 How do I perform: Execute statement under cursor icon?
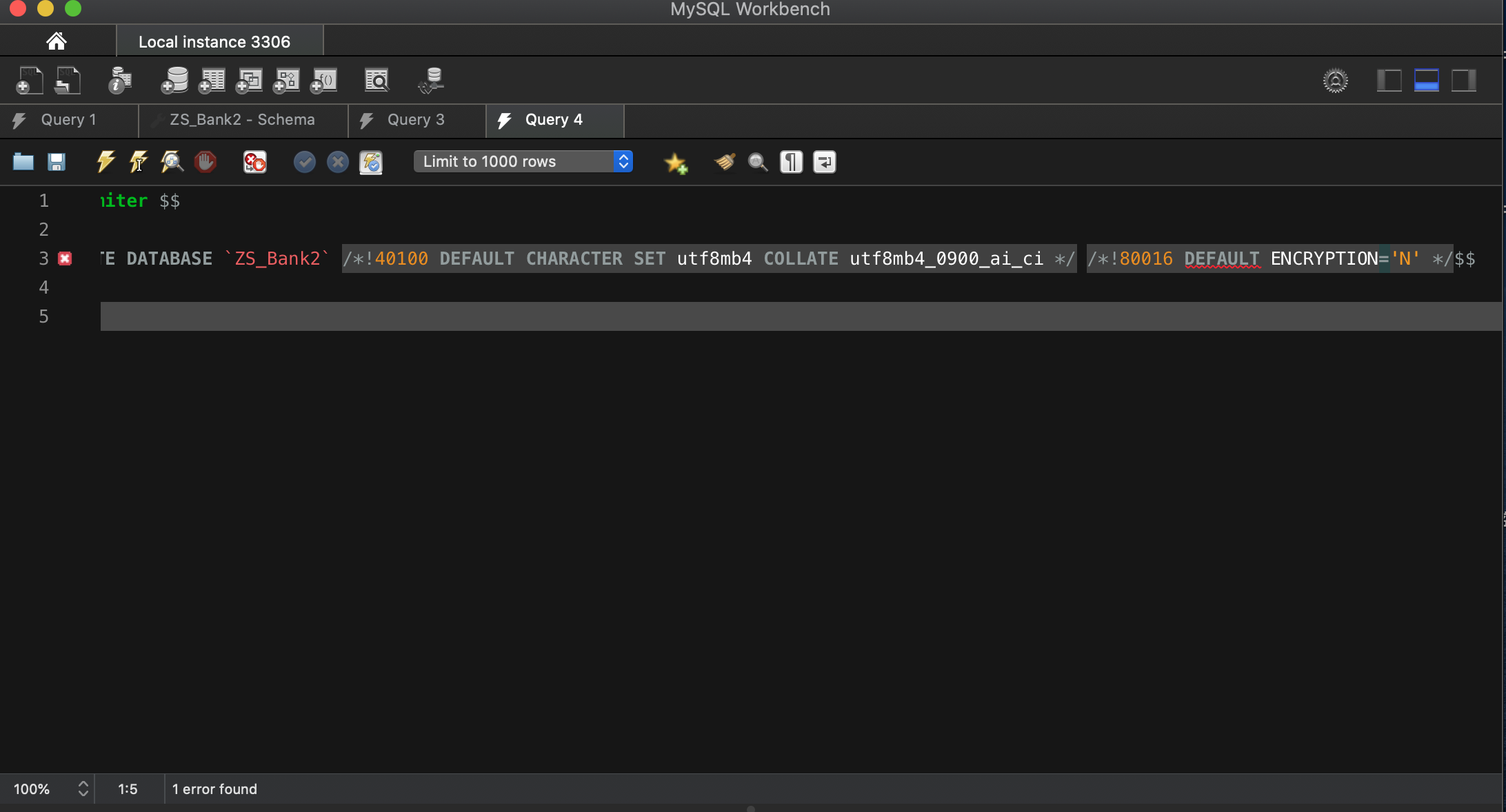(139, 162)
